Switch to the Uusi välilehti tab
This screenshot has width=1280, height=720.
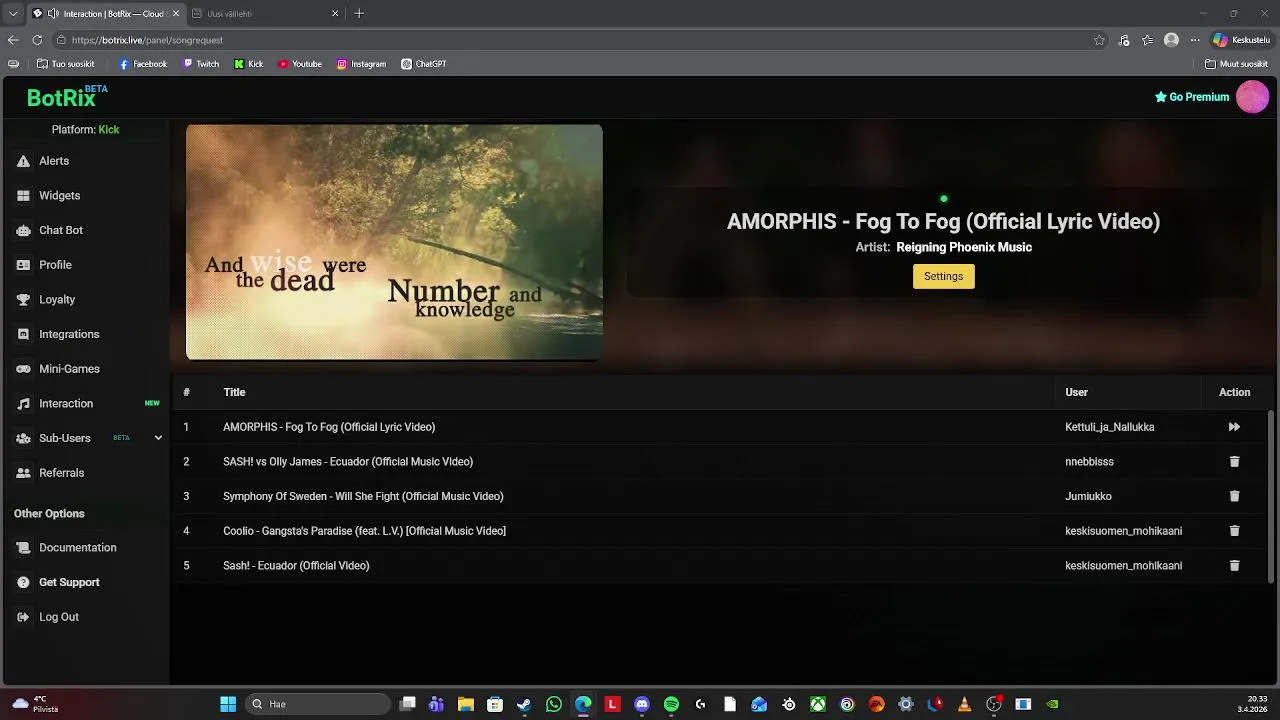coord(265,14)
